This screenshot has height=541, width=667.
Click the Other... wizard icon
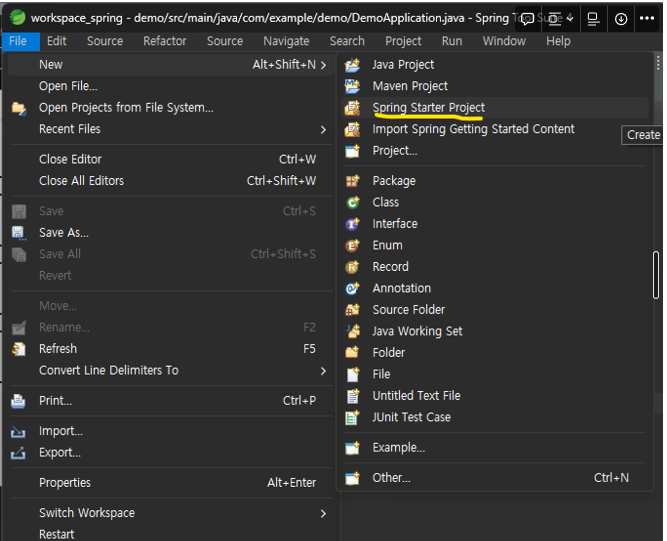(x=352, y=478)
